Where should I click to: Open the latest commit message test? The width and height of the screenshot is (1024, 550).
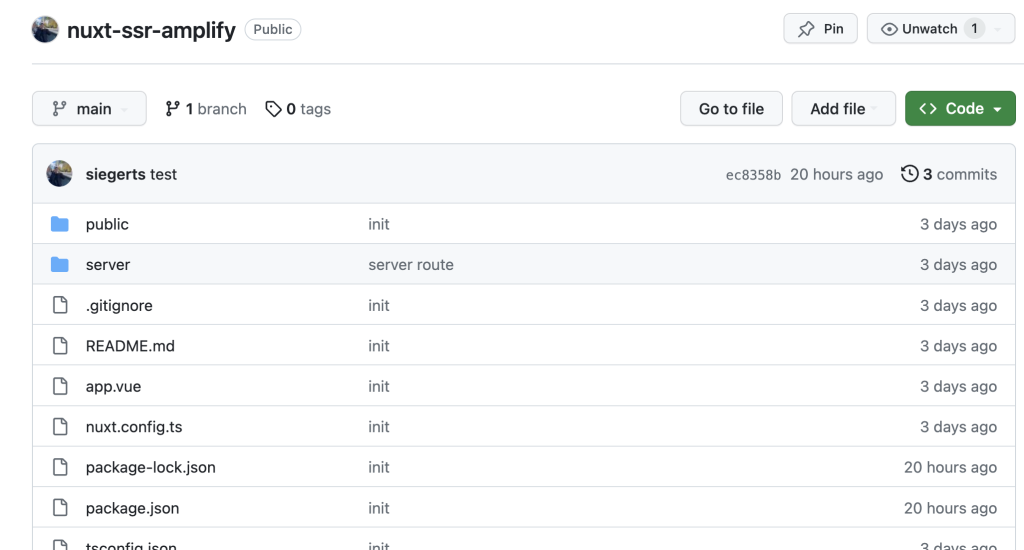(x=163, y=174)
